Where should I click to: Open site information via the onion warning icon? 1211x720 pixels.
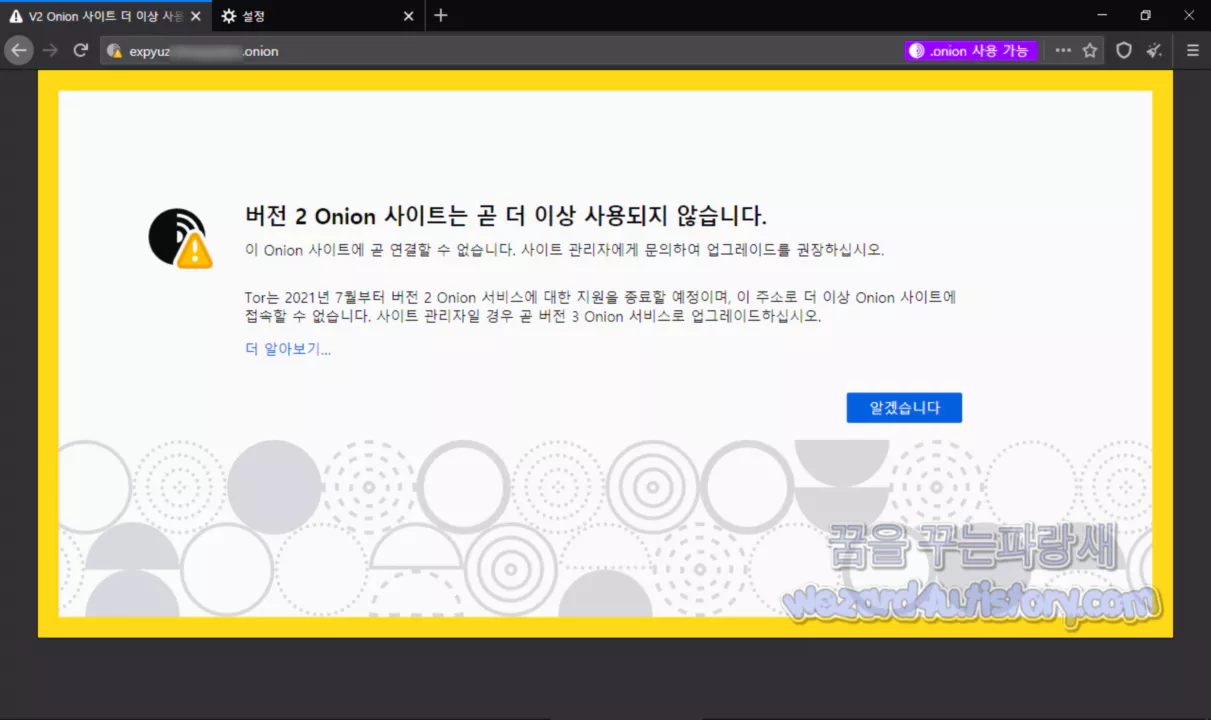(113, 50)
